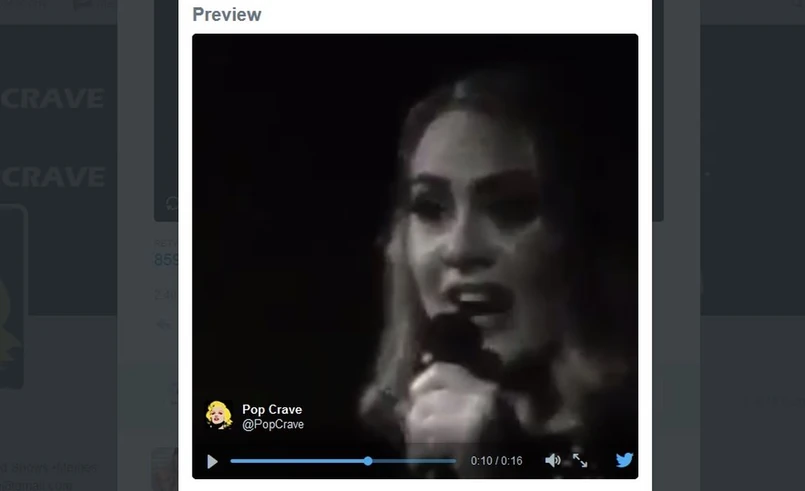Click the dimmed thumbnail at bottom left
Image resolution: width=805 pixels, height=491 pixels.
point(164,468)
